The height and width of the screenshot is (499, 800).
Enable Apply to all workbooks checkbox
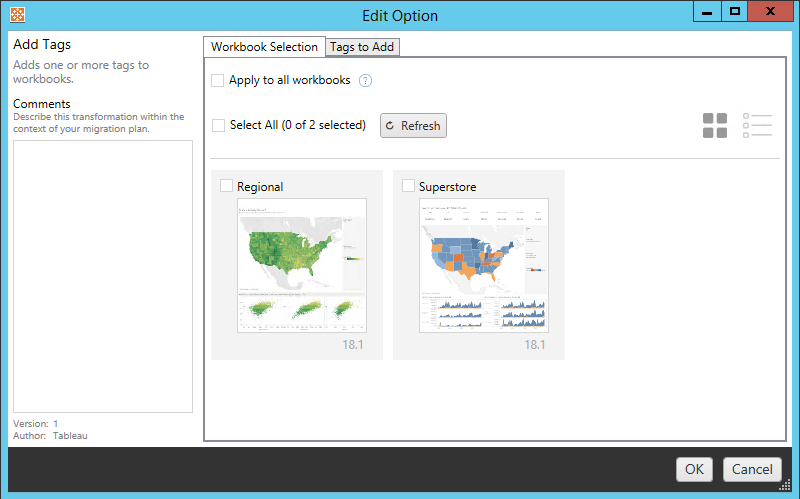click(x=218, y=80)
